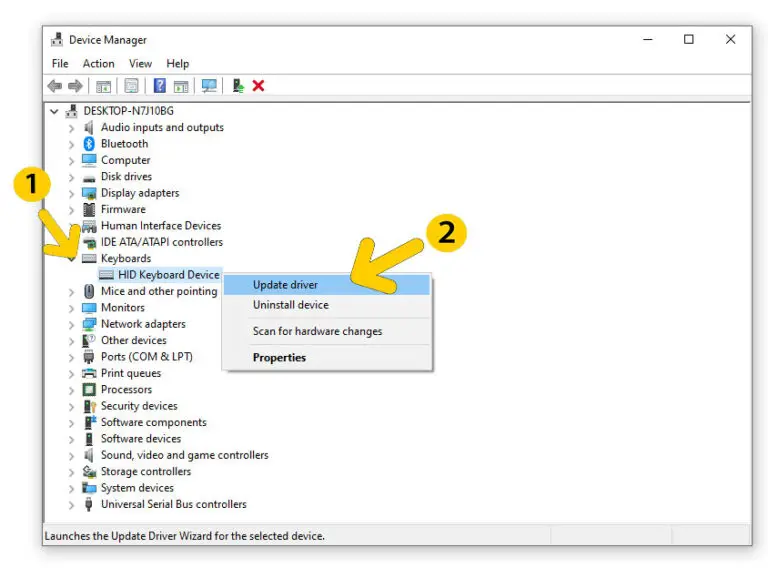Minimize the Device Manager window
This screenshot has width=768, height=568.
pos(648,40)
